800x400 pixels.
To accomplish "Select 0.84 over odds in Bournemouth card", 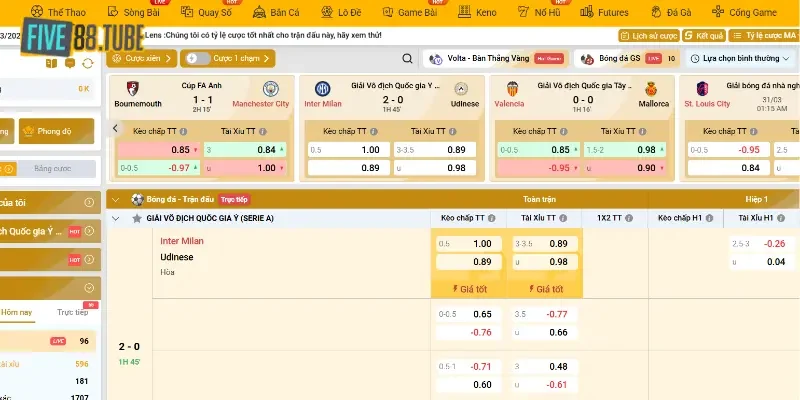I will click(x=245, y=149).
